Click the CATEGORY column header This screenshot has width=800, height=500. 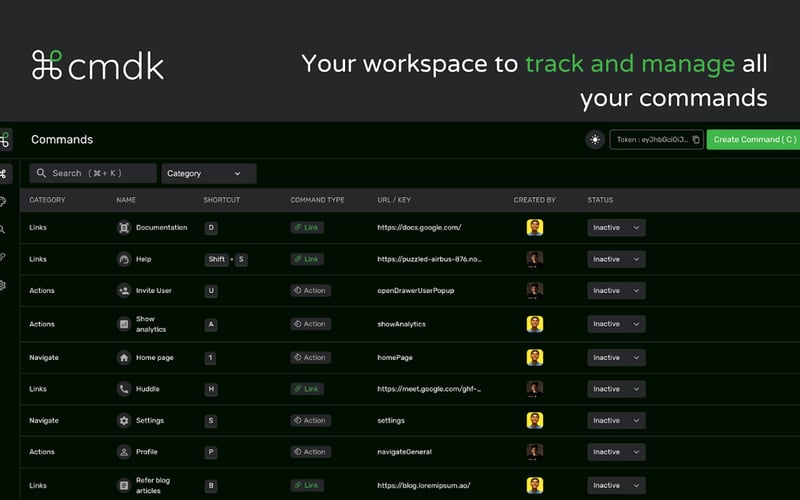click(x=47, y=200)
